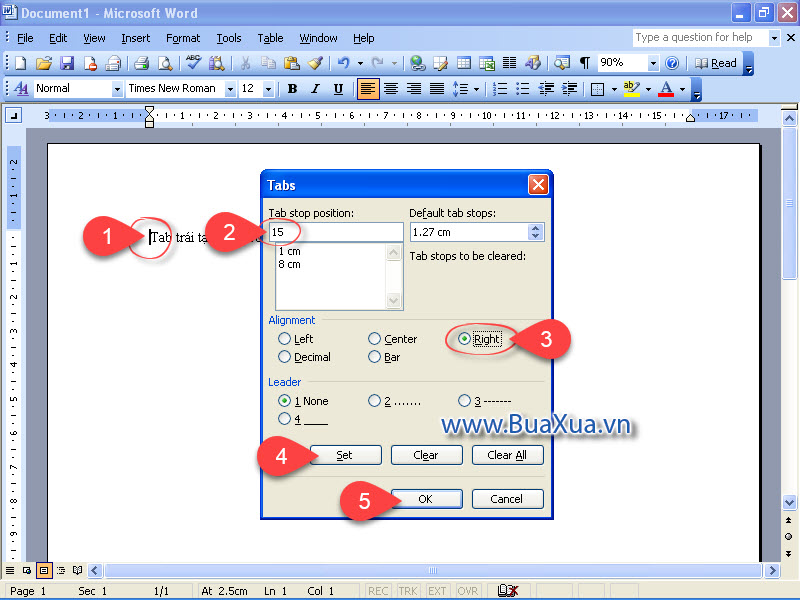The width and height of the screenshot is (800, 600).
Task: Open the Table menu
Action: pyautogui.click(x=270, y=38)
